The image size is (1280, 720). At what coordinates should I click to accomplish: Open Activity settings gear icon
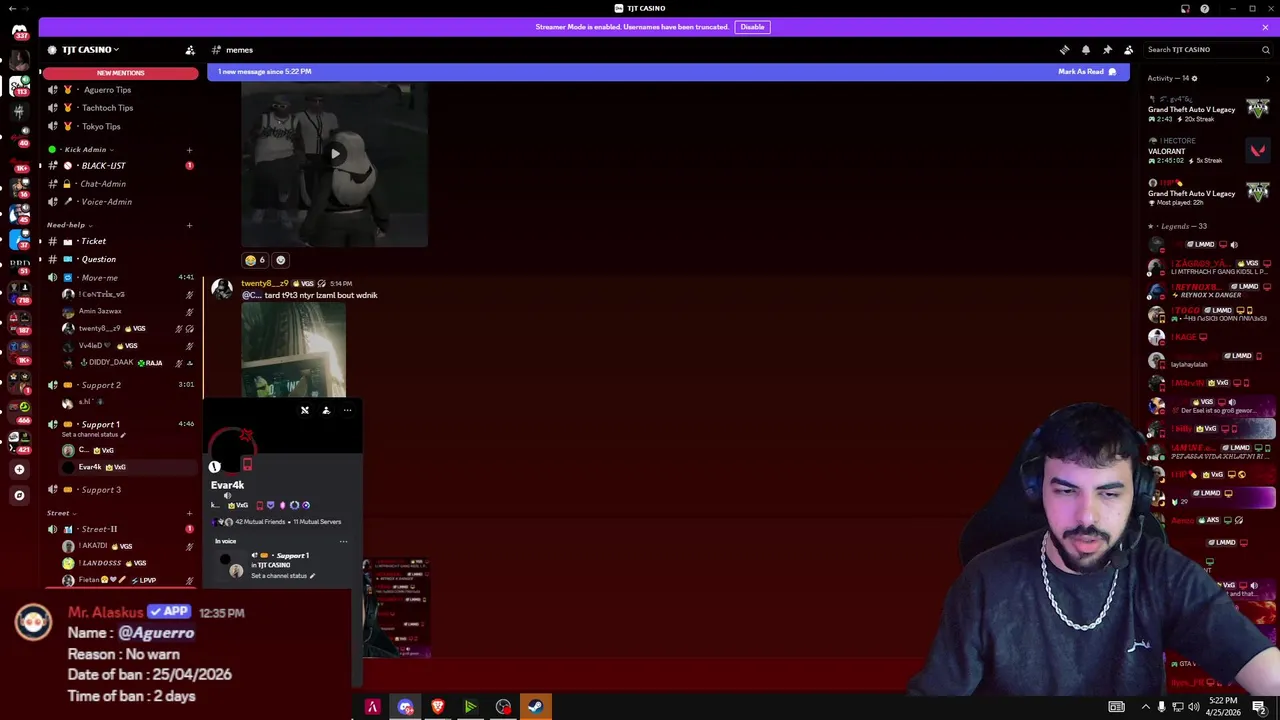click(x=1194, y=78)
